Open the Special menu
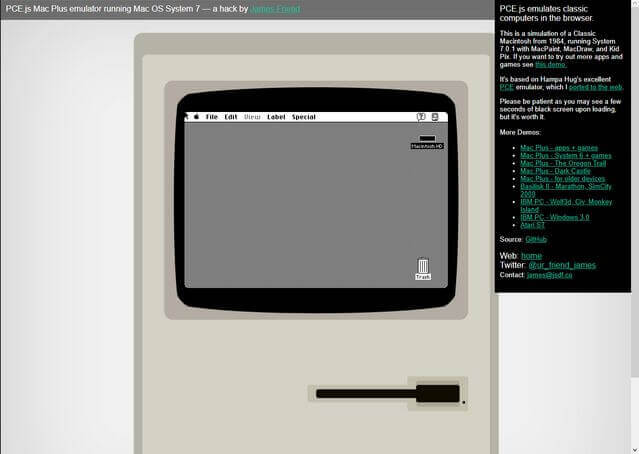The width and height of the screenshot is (639, 454). pyautogui.click(x=304, y=117)
